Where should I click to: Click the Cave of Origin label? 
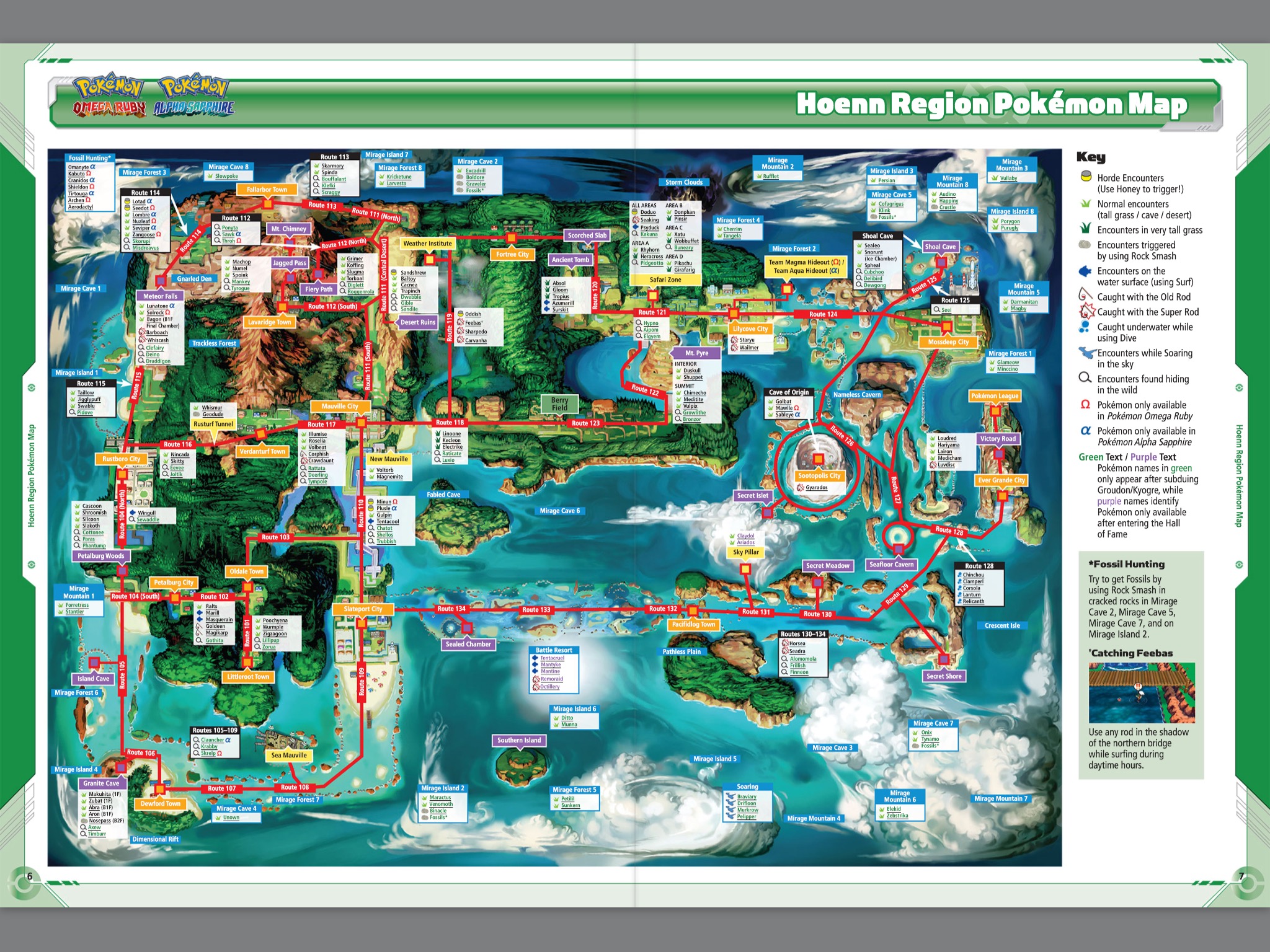(788, 392)
